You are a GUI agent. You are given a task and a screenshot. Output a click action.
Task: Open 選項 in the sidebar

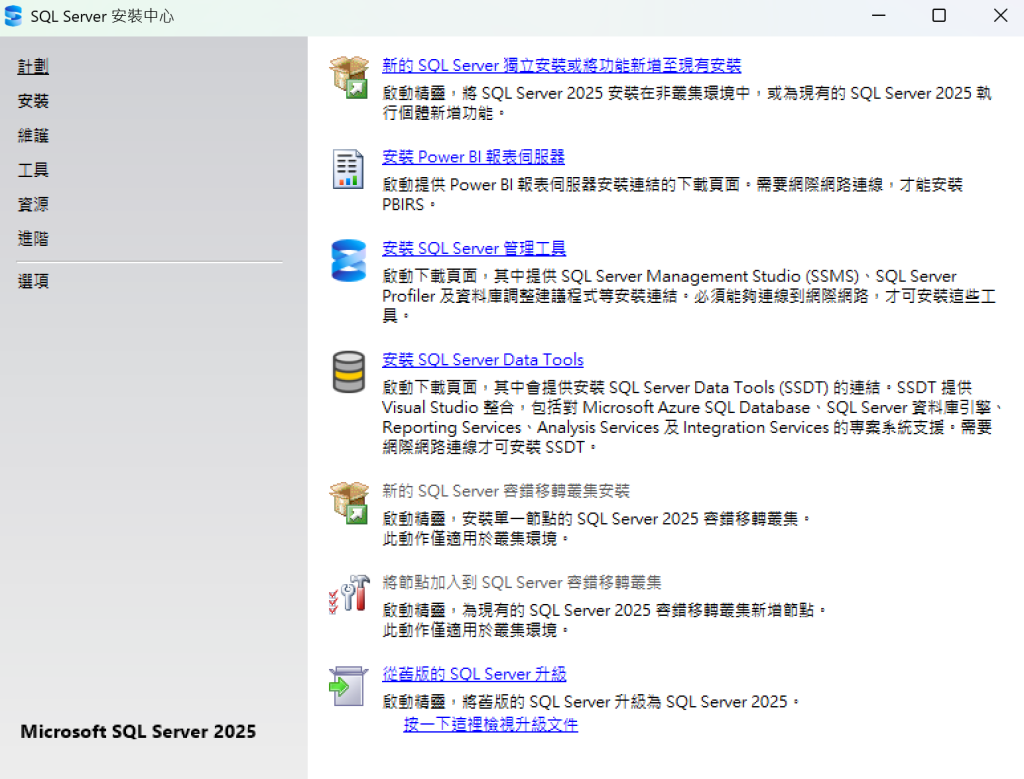coord(33,281)
